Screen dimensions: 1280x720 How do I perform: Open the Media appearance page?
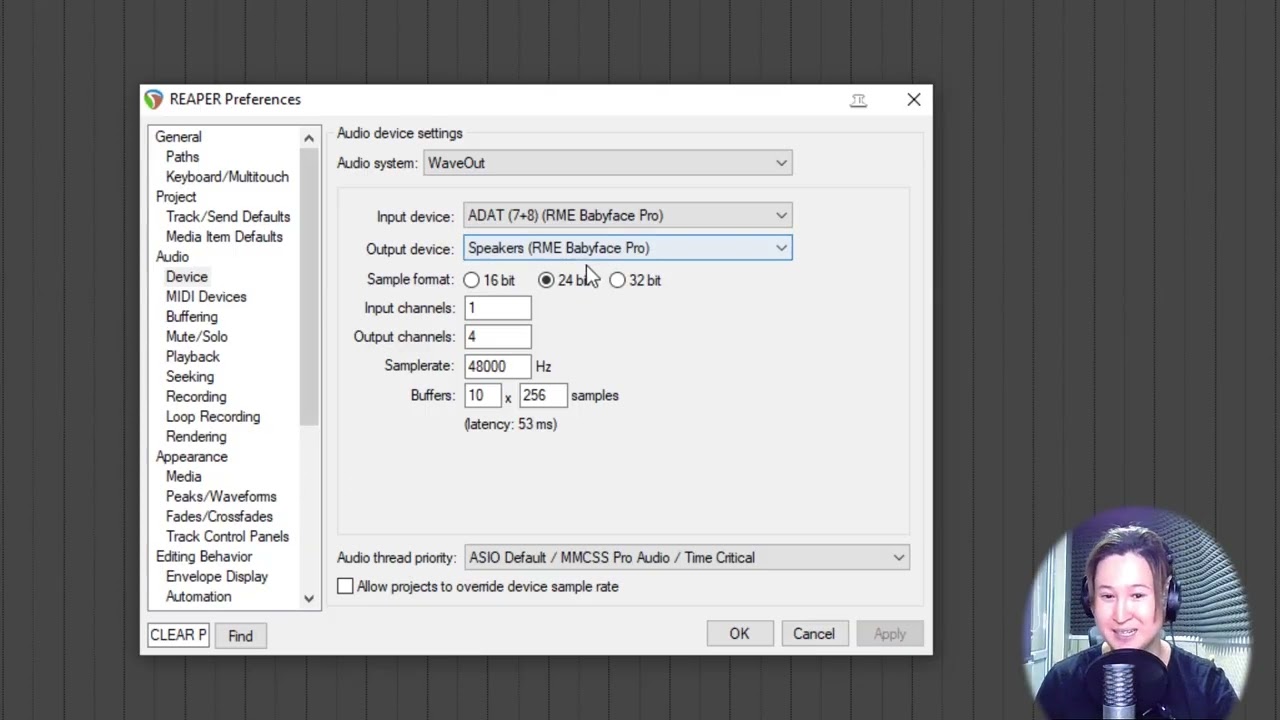tap(183, 477)
